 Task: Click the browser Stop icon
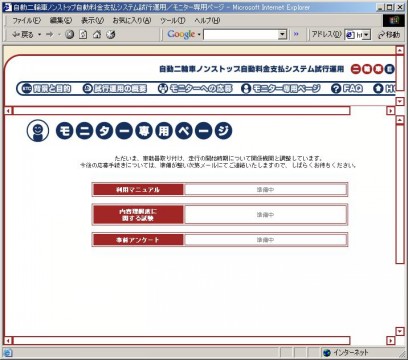point(69,34)
